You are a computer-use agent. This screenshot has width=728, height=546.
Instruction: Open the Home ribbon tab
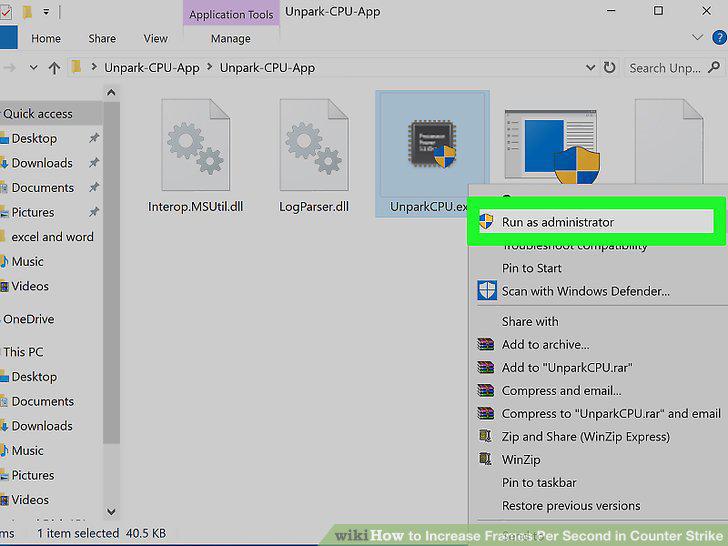46,39
